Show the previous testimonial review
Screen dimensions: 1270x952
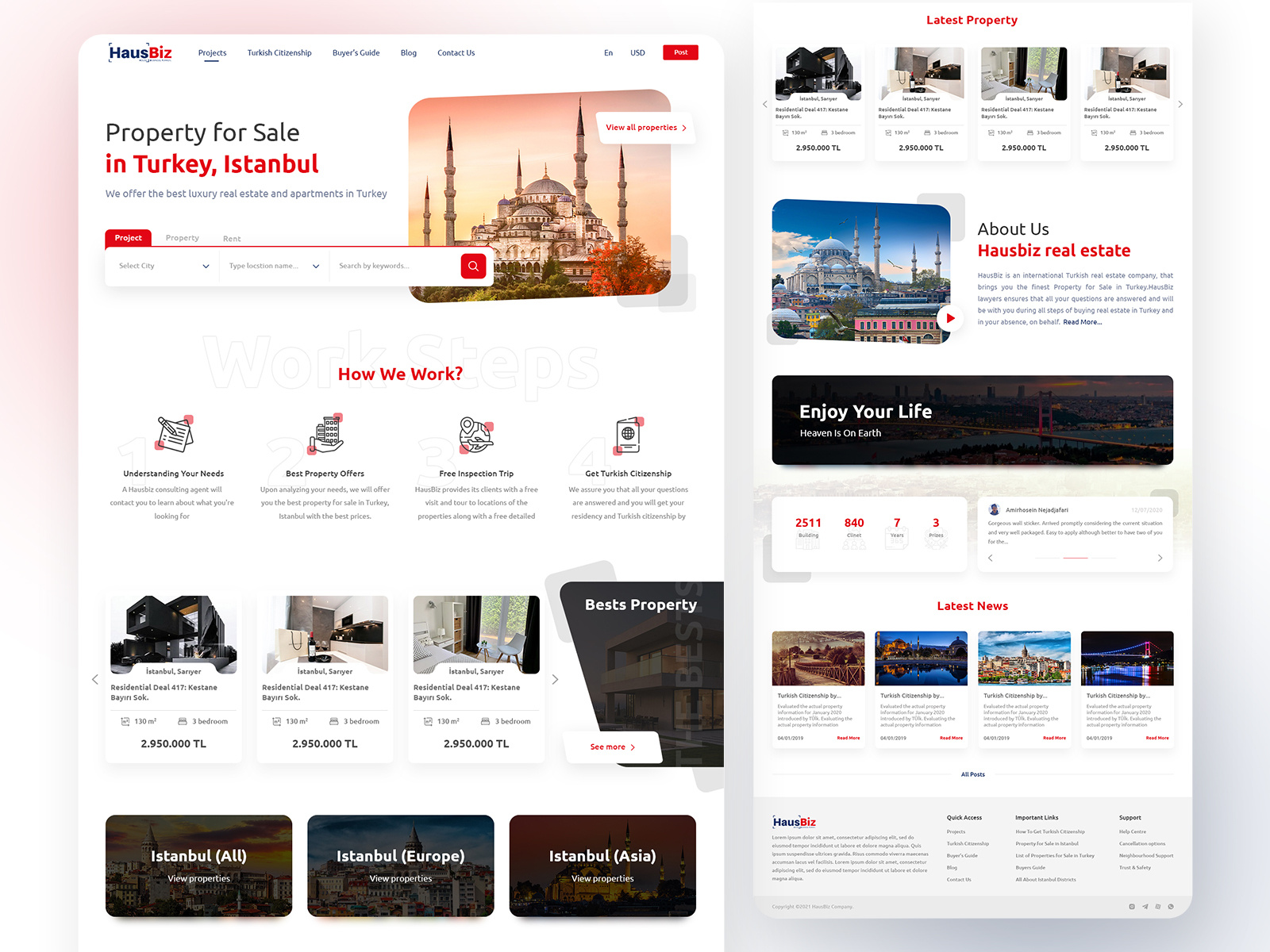[x=991, y=558]
